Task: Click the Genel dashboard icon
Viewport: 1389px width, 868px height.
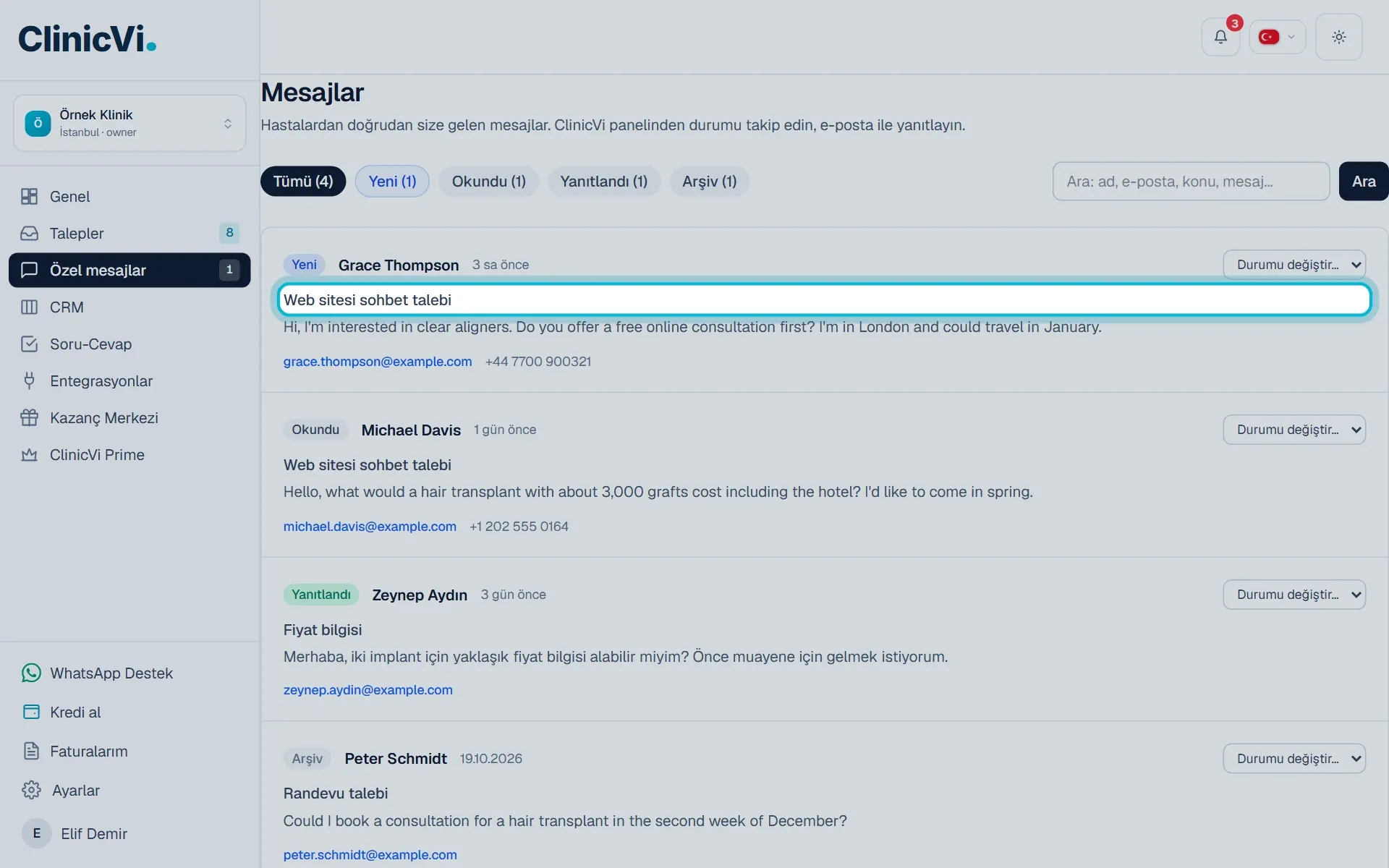Action: pos(29,197)
